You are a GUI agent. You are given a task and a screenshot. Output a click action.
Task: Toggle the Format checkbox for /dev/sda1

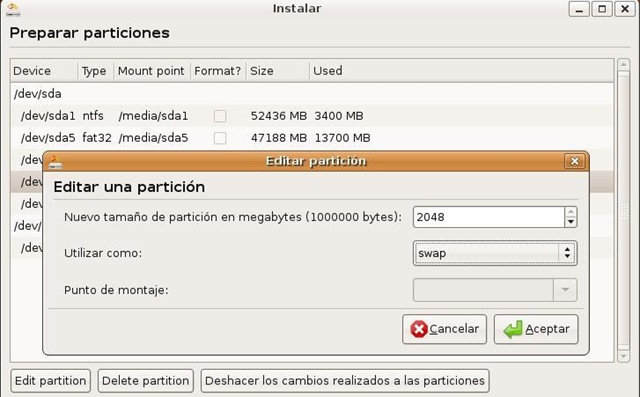coord(220,116)
